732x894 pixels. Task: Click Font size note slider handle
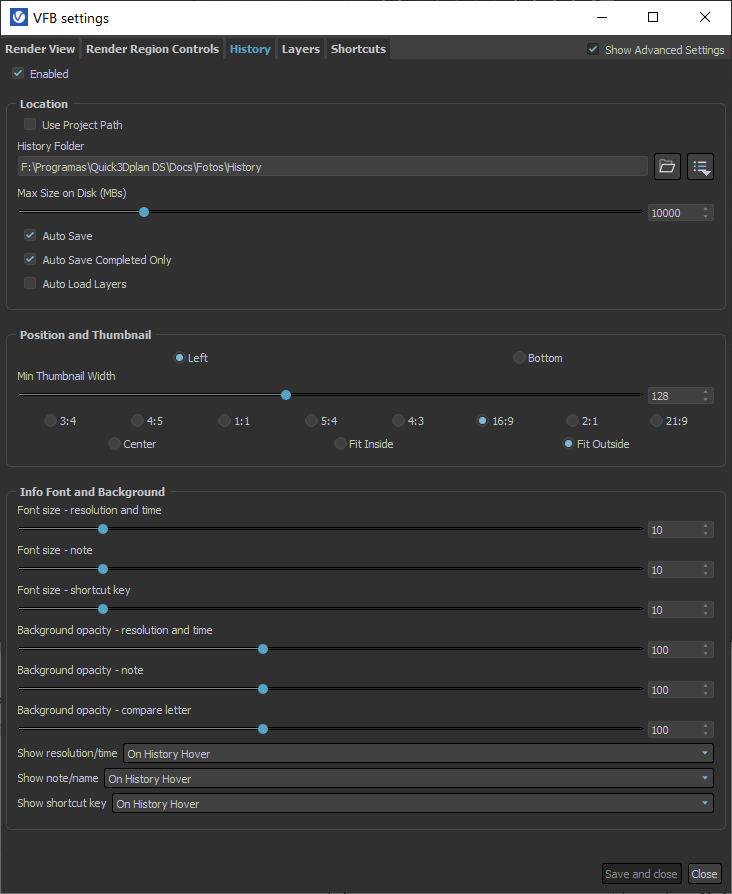[x=103, y=569]
